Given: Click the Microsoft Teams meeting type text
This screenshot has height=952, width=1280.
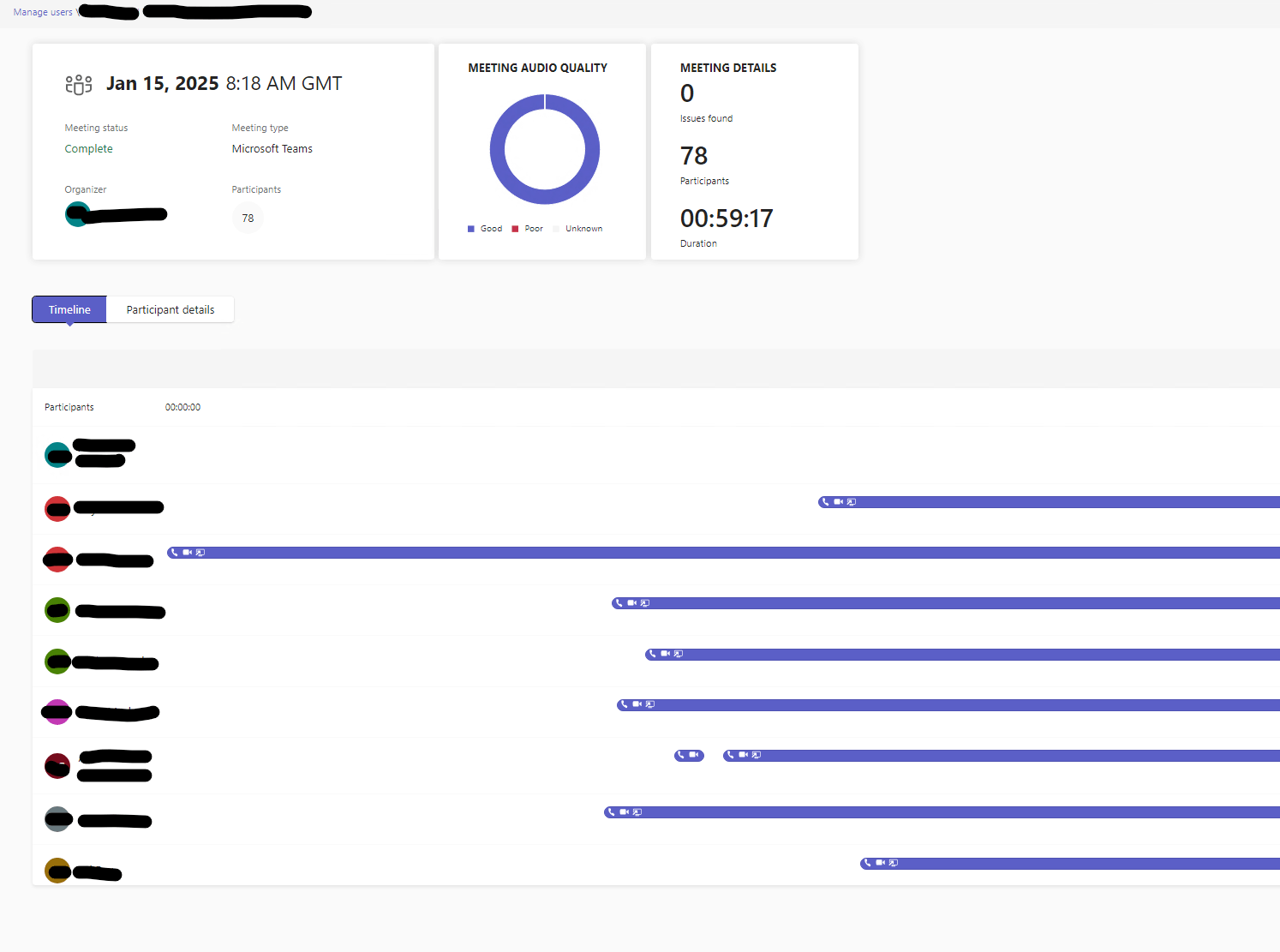Looking at the screenshot, I should [x=272, y=149].
